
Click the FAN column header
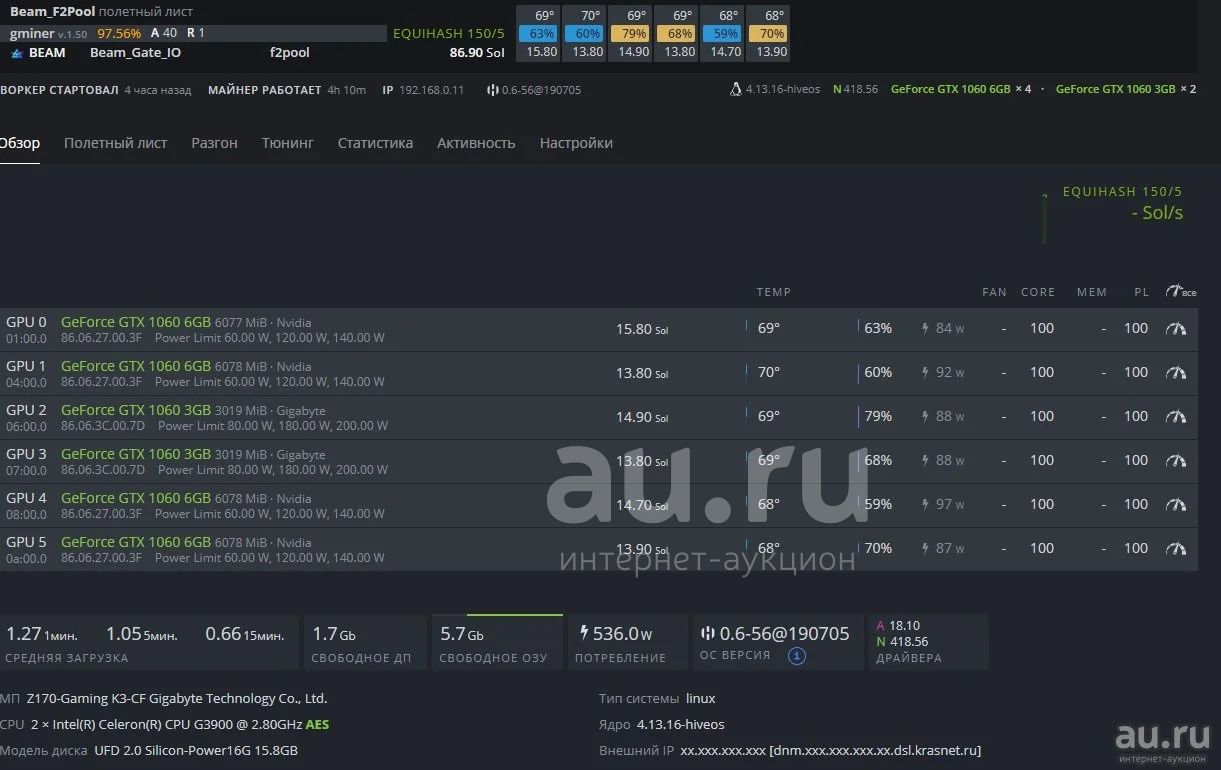[x=995, y=292]
